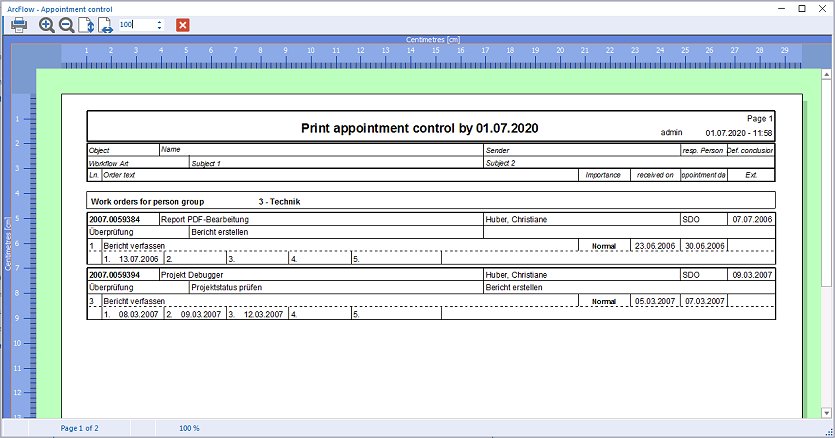Viewport: 835px width, 438px height.
Task: Select order number 2007.0059384 in report
Action: (x=114, y=219)
